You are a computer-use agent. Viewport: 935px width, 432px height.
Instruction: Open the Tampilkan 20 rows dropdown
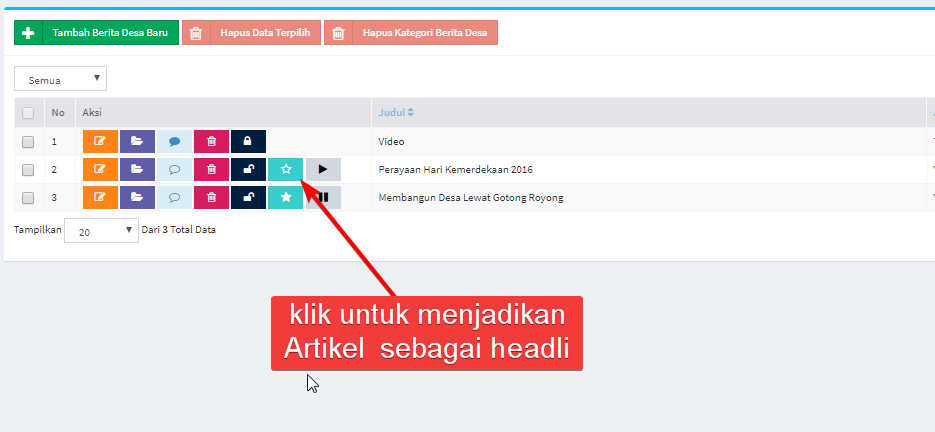101,230
